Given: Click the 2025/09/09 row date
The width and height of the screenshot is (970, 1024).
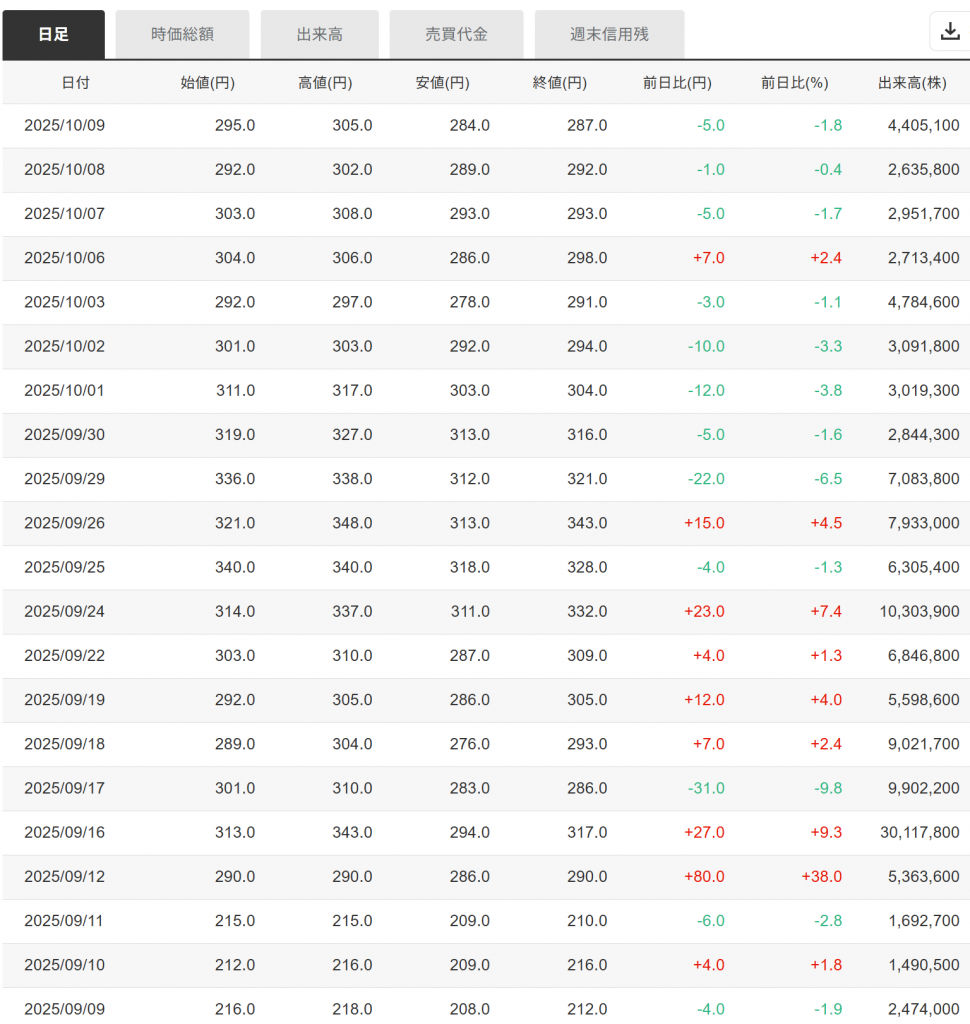Looking at the screenshot, I should pos(64,1009).
